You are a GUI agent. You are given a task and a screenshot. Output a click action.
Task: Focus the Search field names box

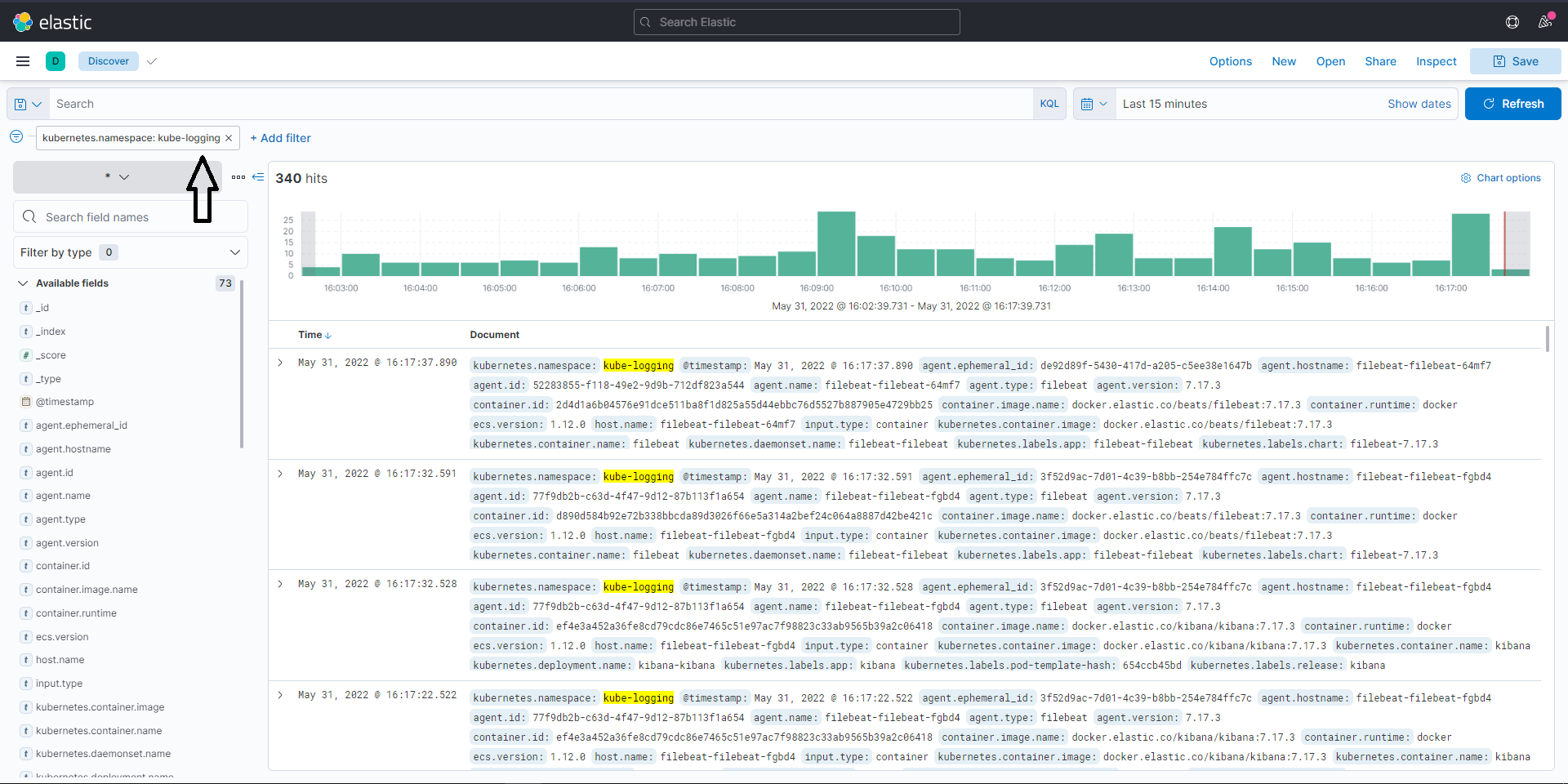131,217
